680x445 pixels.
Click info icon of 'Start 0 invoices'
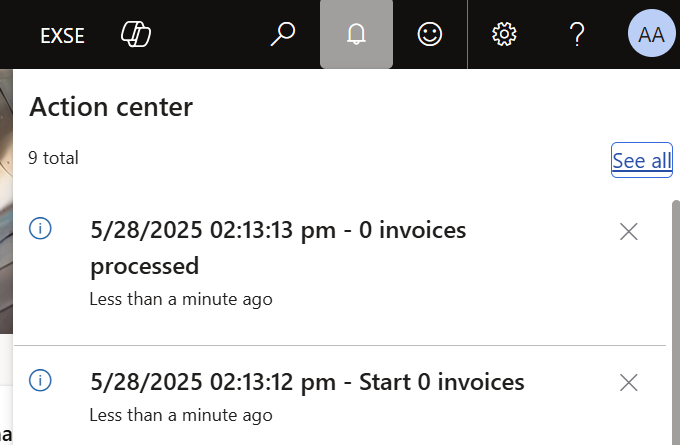[x=40, y=380]
